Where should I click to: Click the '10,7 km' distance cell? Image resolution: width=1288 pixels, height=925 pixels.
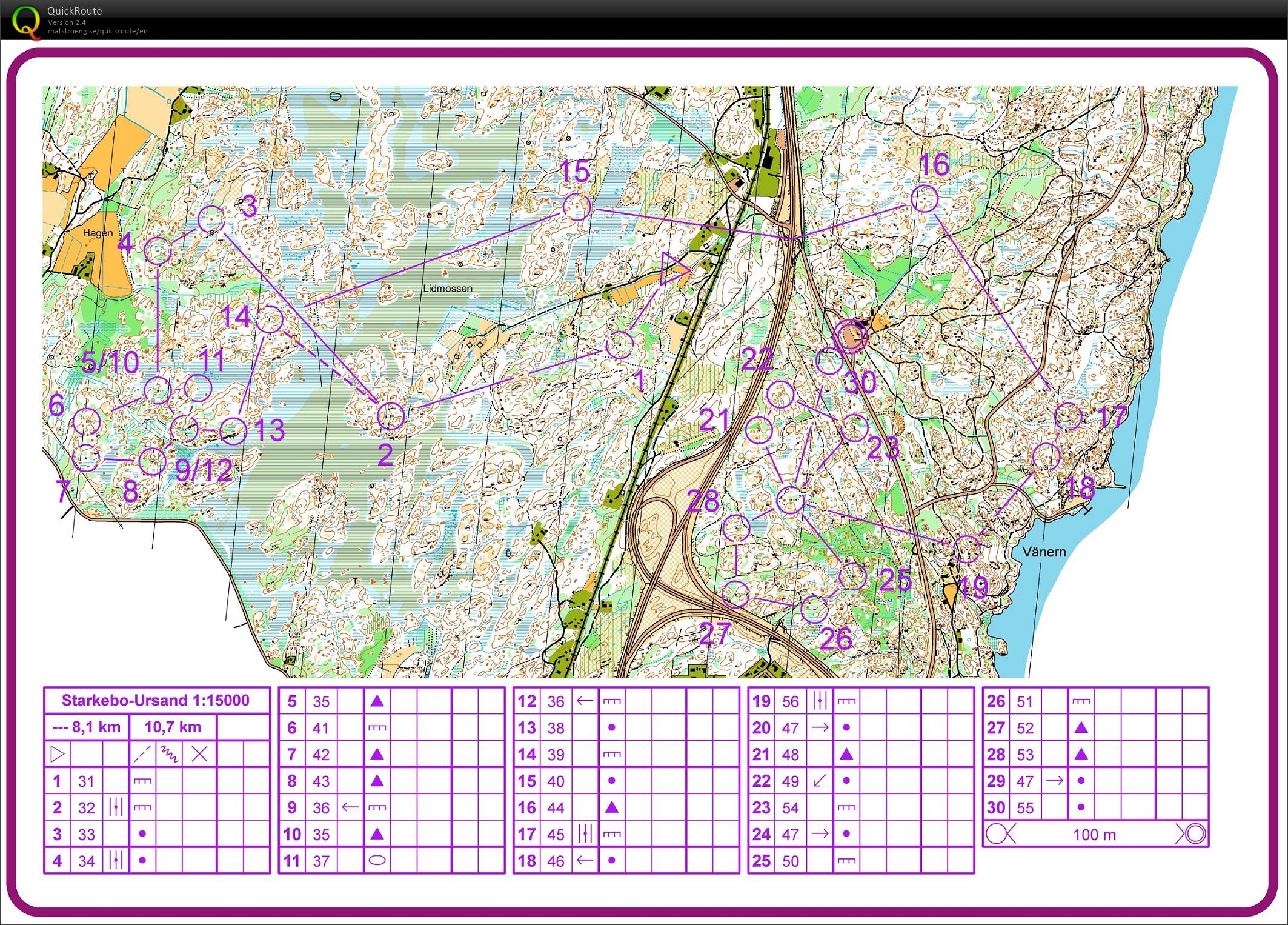173,727
